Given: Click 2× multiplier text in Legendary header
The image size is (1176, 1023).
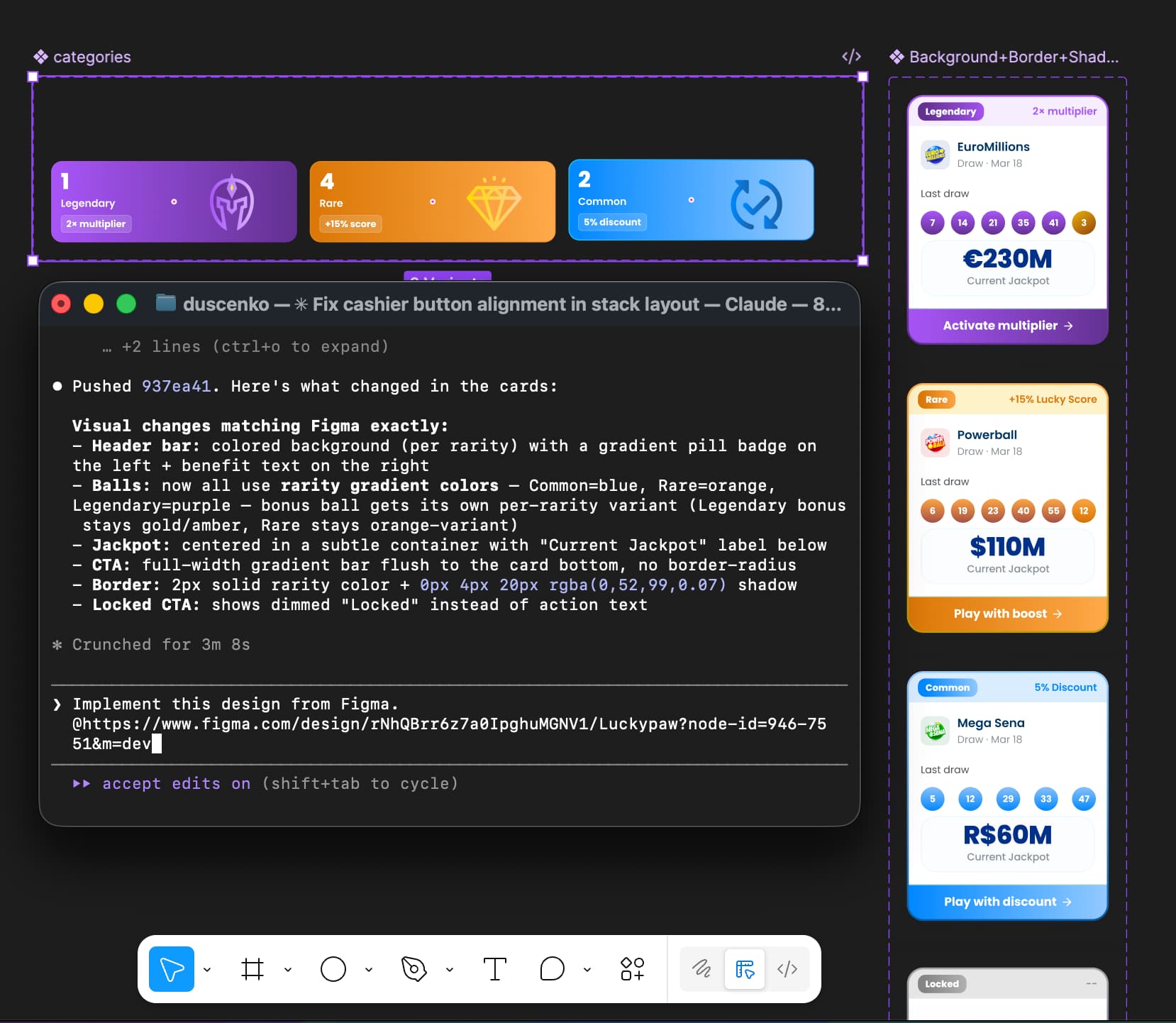Looking at the screenshot, I should point(1064,111).
